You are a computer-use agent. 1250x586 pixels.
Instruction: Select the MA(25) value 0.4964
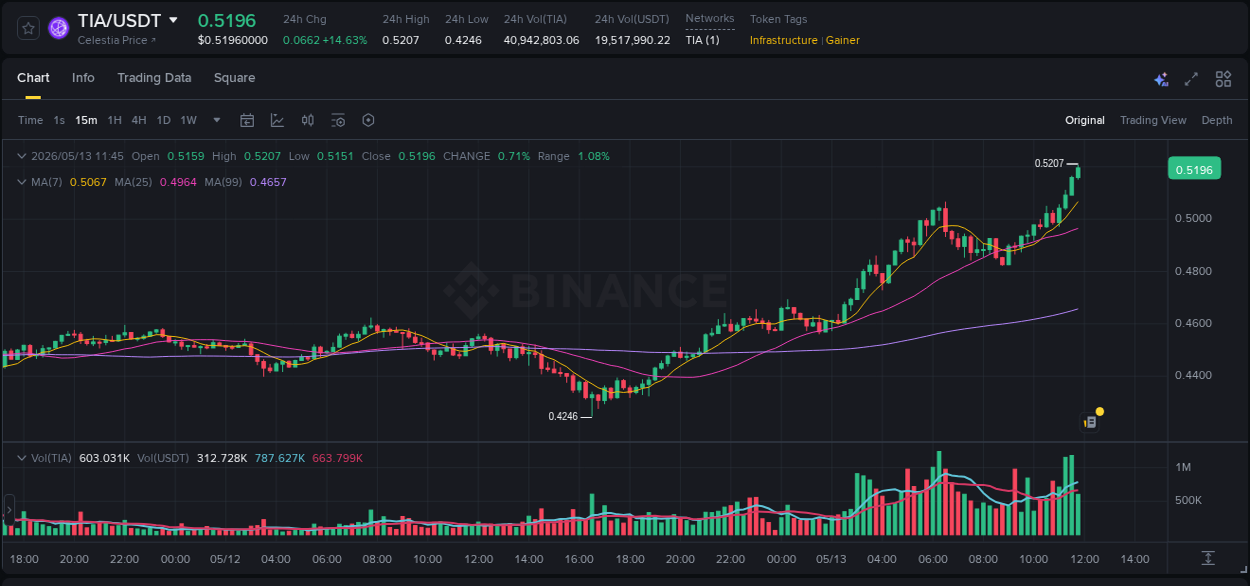tap(178, 182)
